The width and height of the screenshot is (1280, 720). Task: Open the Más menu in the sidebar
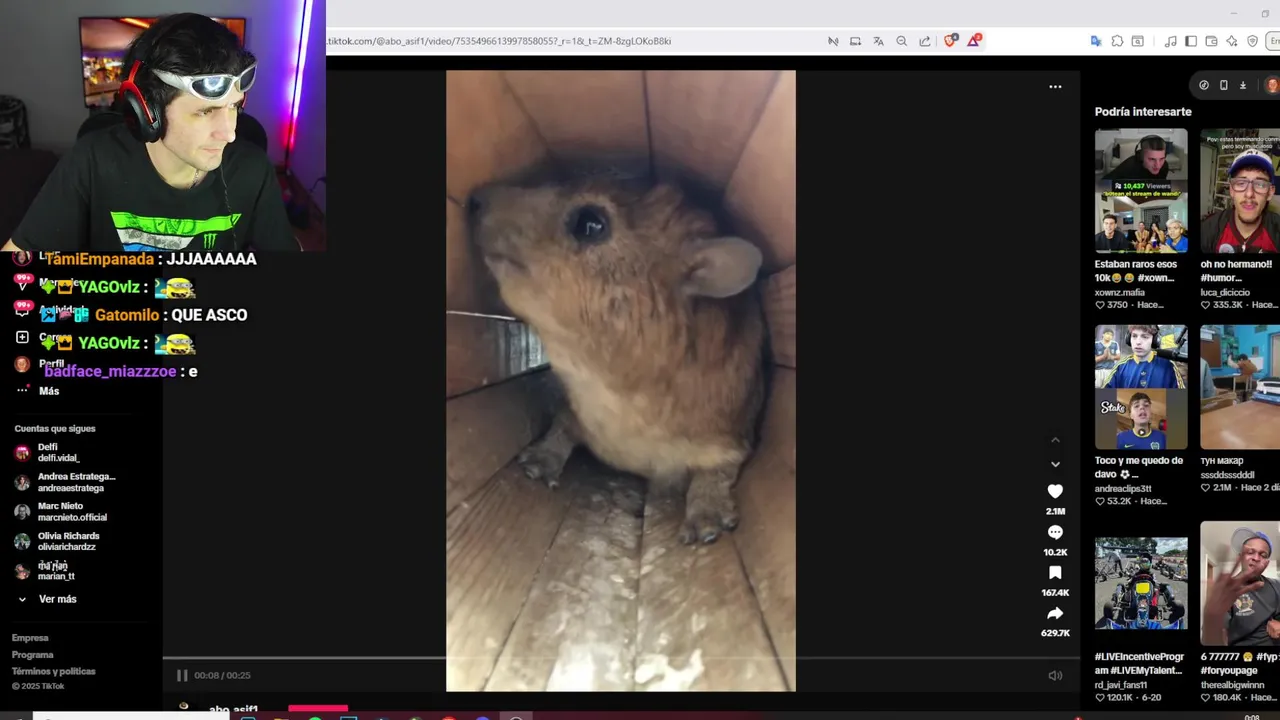[x=38, y=391]
